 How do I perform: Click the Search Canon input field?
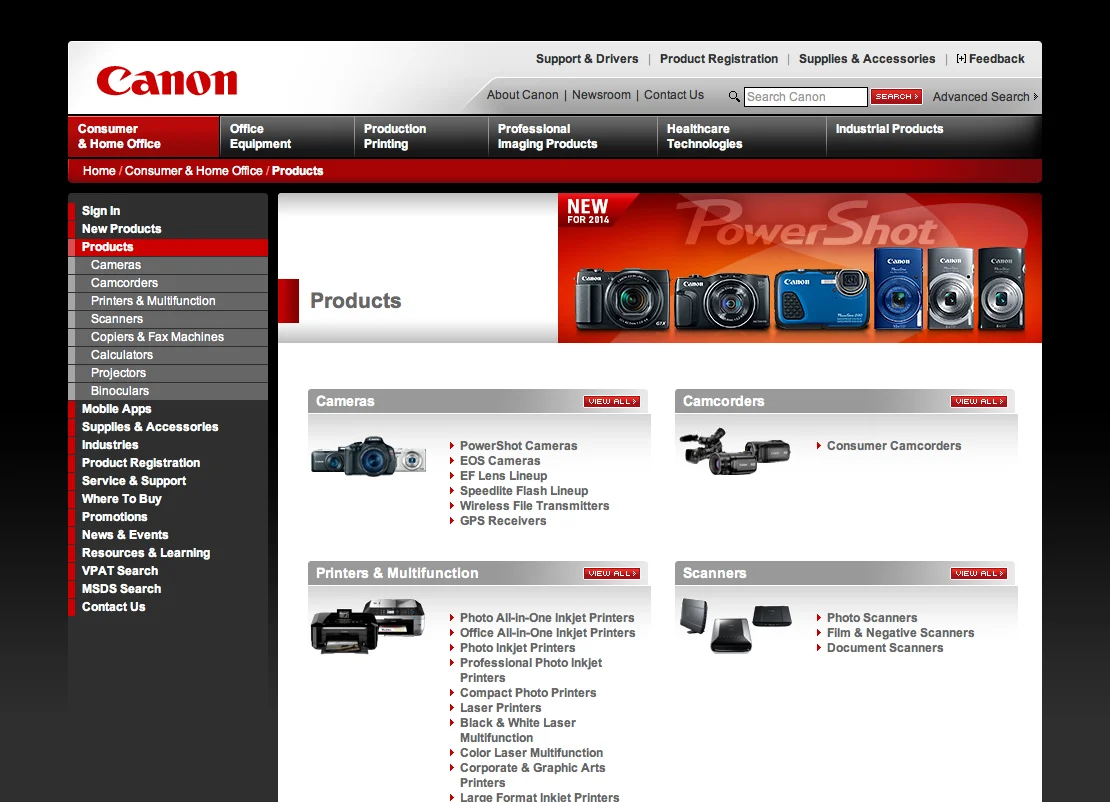pos(805,96)
